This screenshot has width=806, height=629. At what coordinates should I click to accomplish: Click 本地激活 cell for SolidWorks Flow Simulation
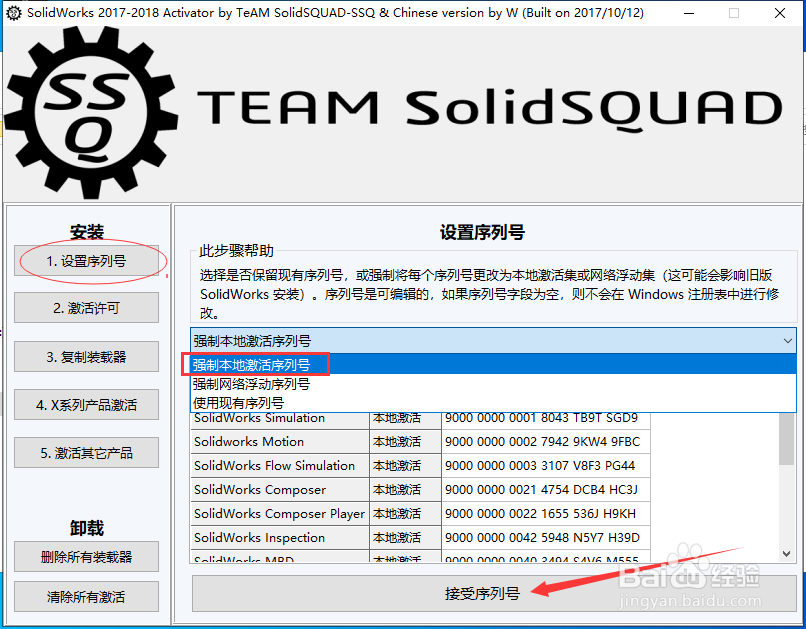[405, 466]
